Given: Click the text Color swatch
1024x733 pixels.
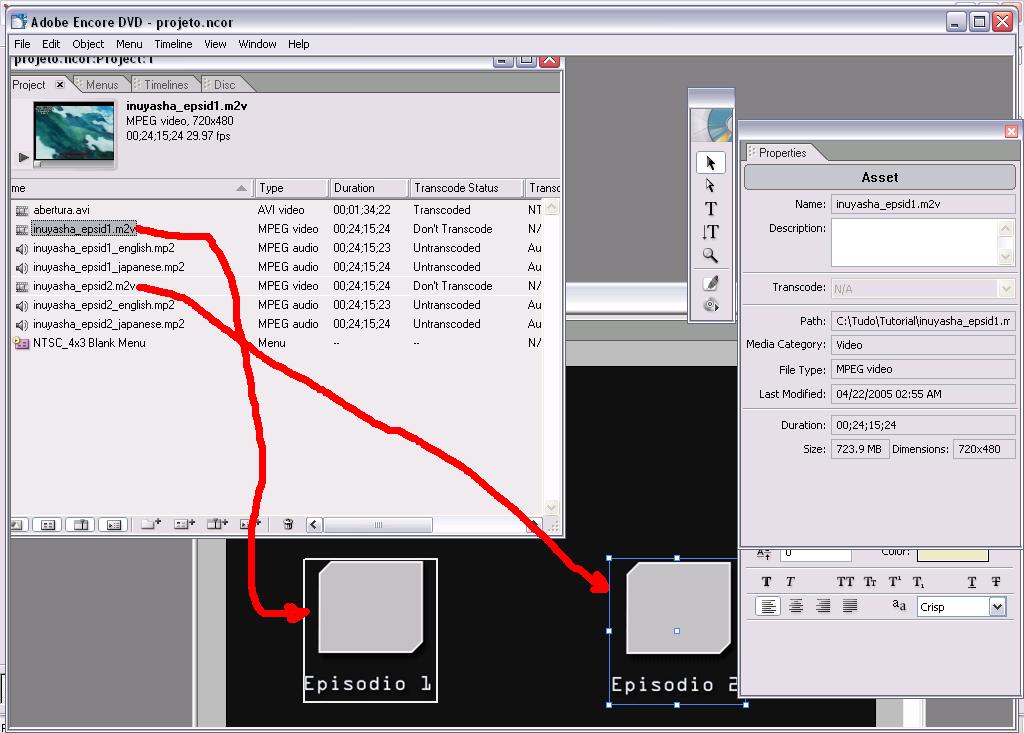Looking at the screenshot, I should click(x=952, y=554).
